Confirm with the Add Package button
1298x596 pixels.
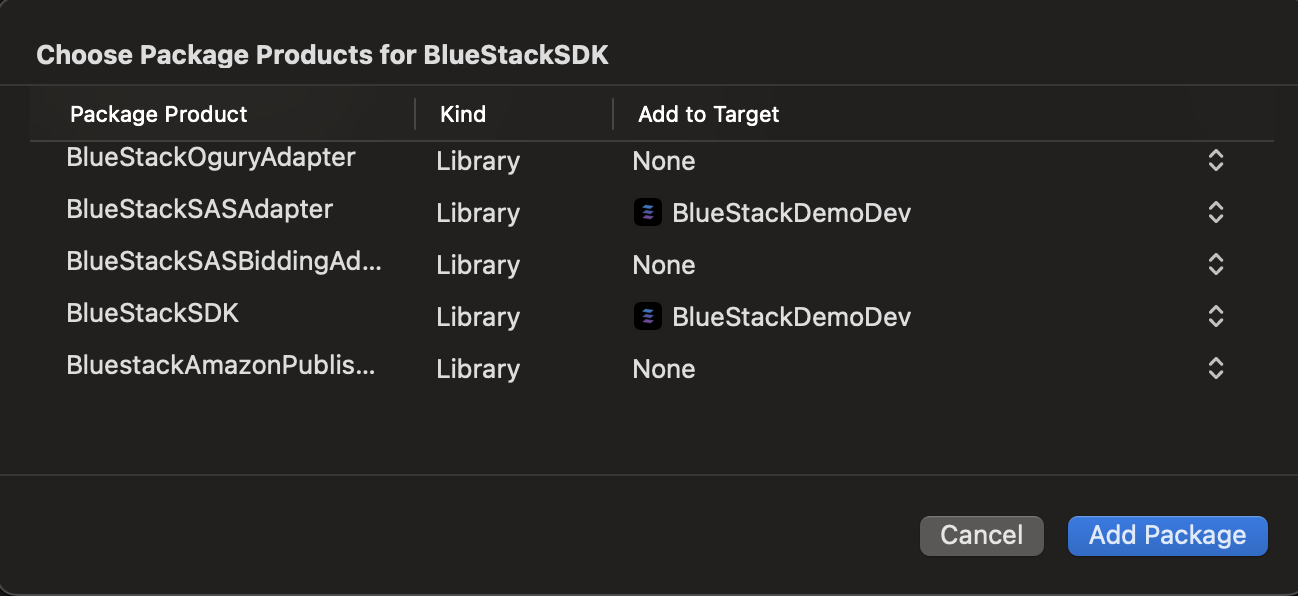click(x=1168, y=535)
